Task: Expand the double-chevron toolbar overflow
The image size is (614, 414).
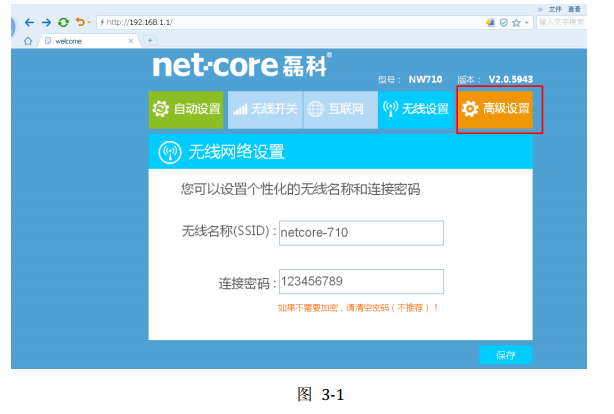Action: 540,9
